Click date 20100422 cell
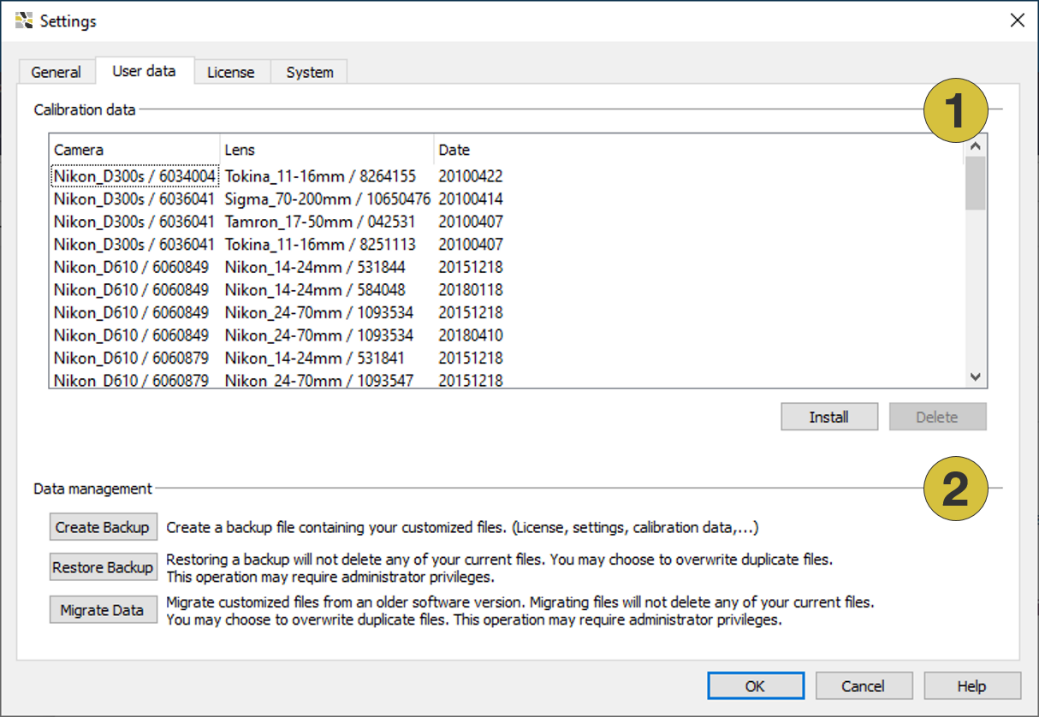 pos(470,176)
